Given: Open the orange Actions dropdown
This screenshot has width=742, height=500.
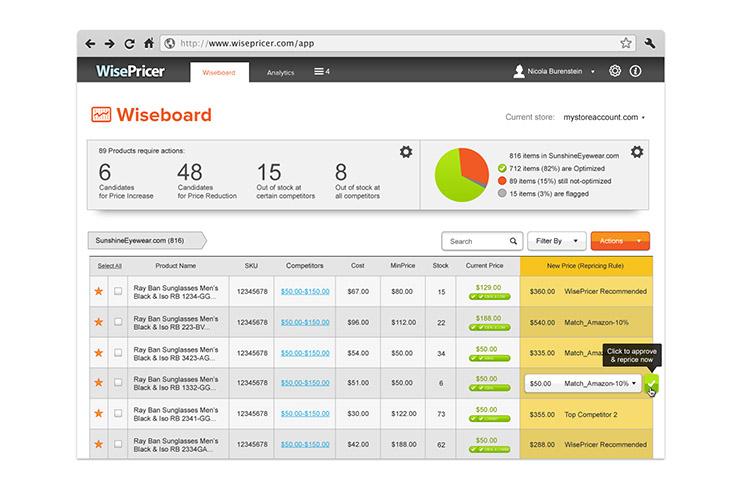Looking at the screenshot, I should coord(620,241).
